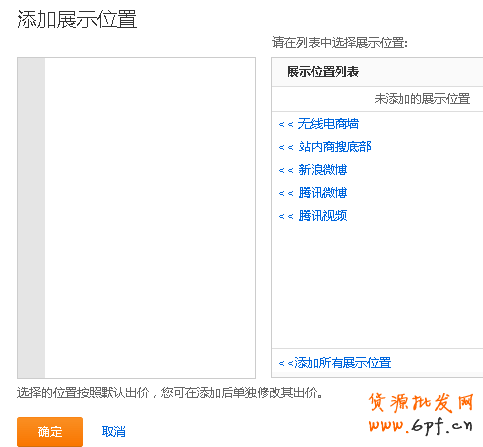The height and width of the screenshot is (447, 483).
Task: Click the 未添加的展示位置 column heading
Action: coord(422,99)
